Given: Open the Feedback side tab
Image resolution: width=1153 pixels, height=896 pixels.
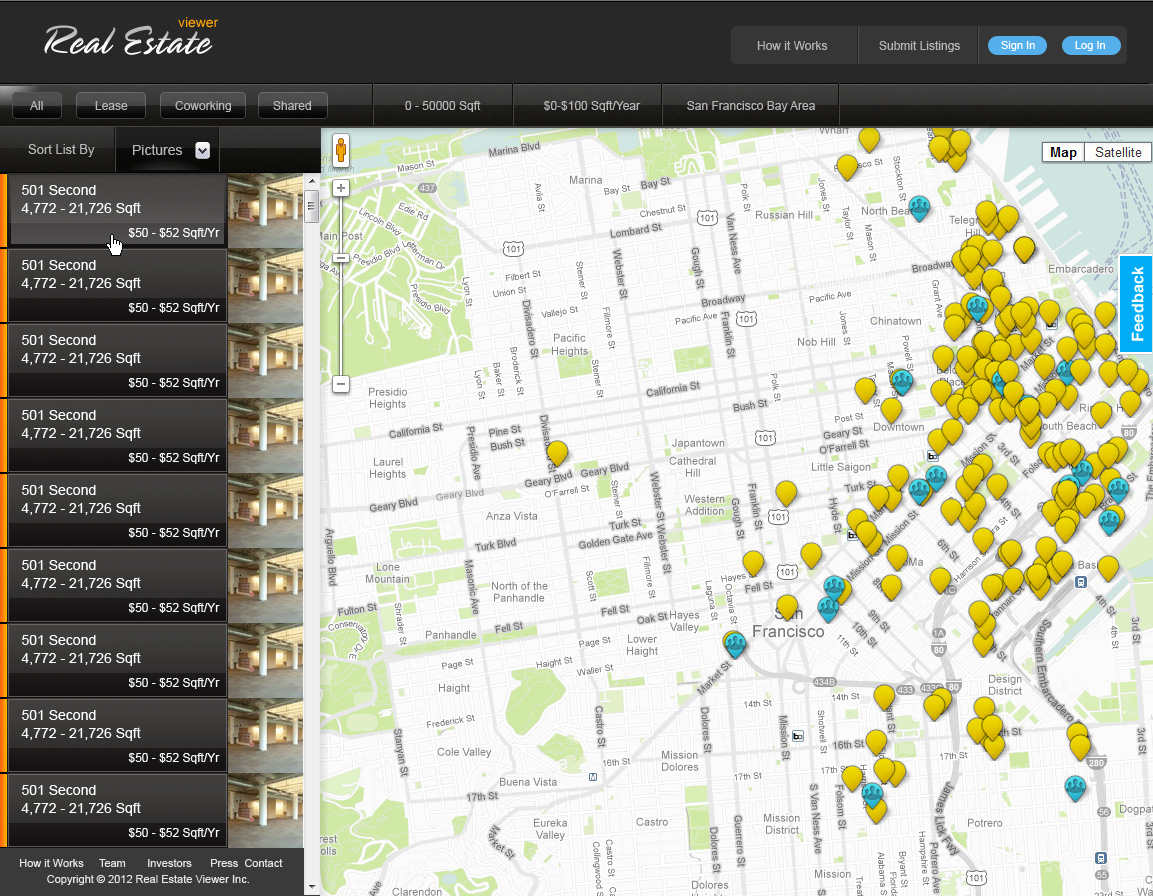Looking at the screenshot, I should point(1137,304).
